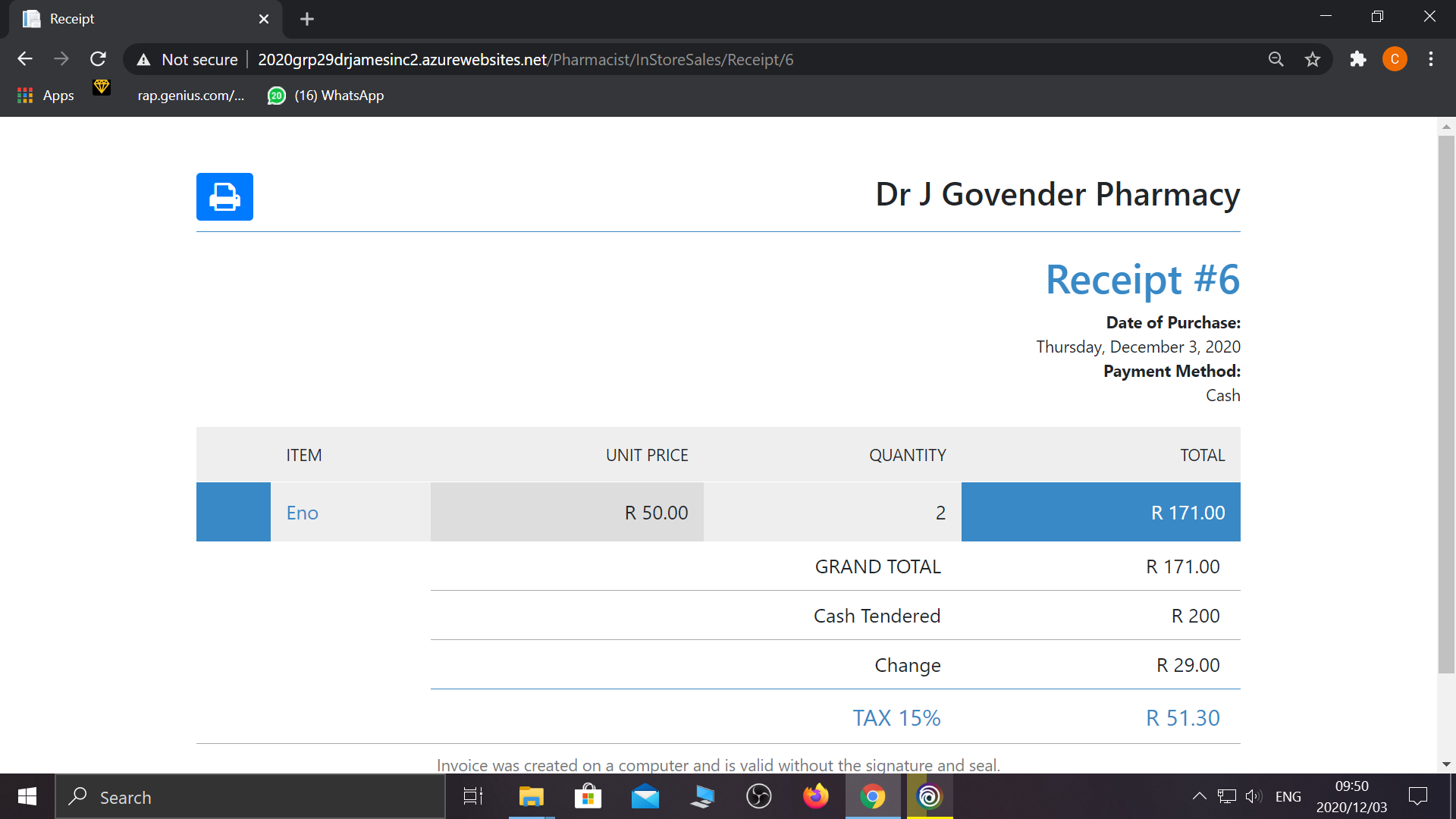The image size is (1456, 819).
Task: Go back to previous page
Action: pos(25,59)
